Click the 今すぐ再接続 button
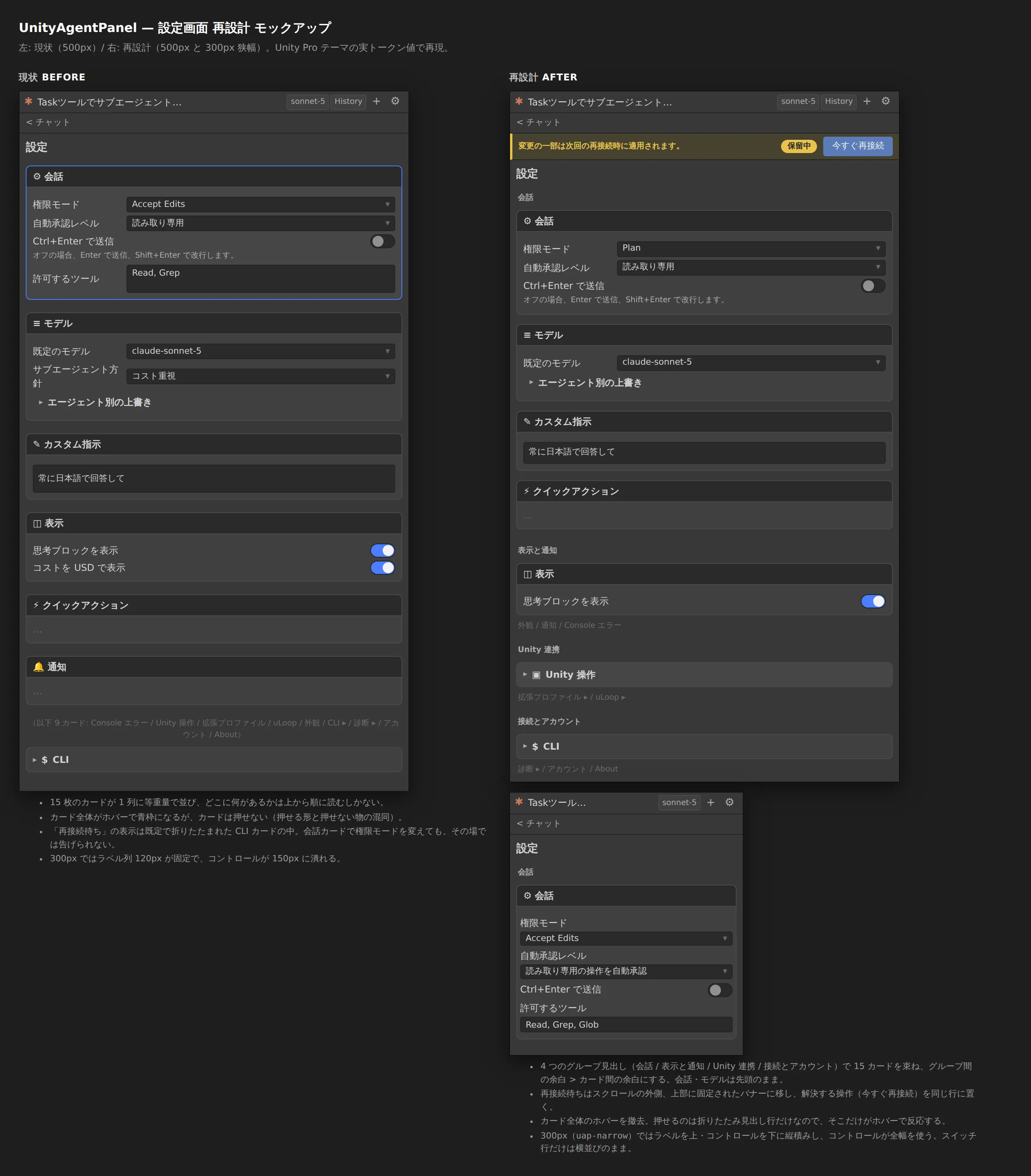Image resolution: width=1031 pixels, height=1176 pixels. (x=858, y=146)
